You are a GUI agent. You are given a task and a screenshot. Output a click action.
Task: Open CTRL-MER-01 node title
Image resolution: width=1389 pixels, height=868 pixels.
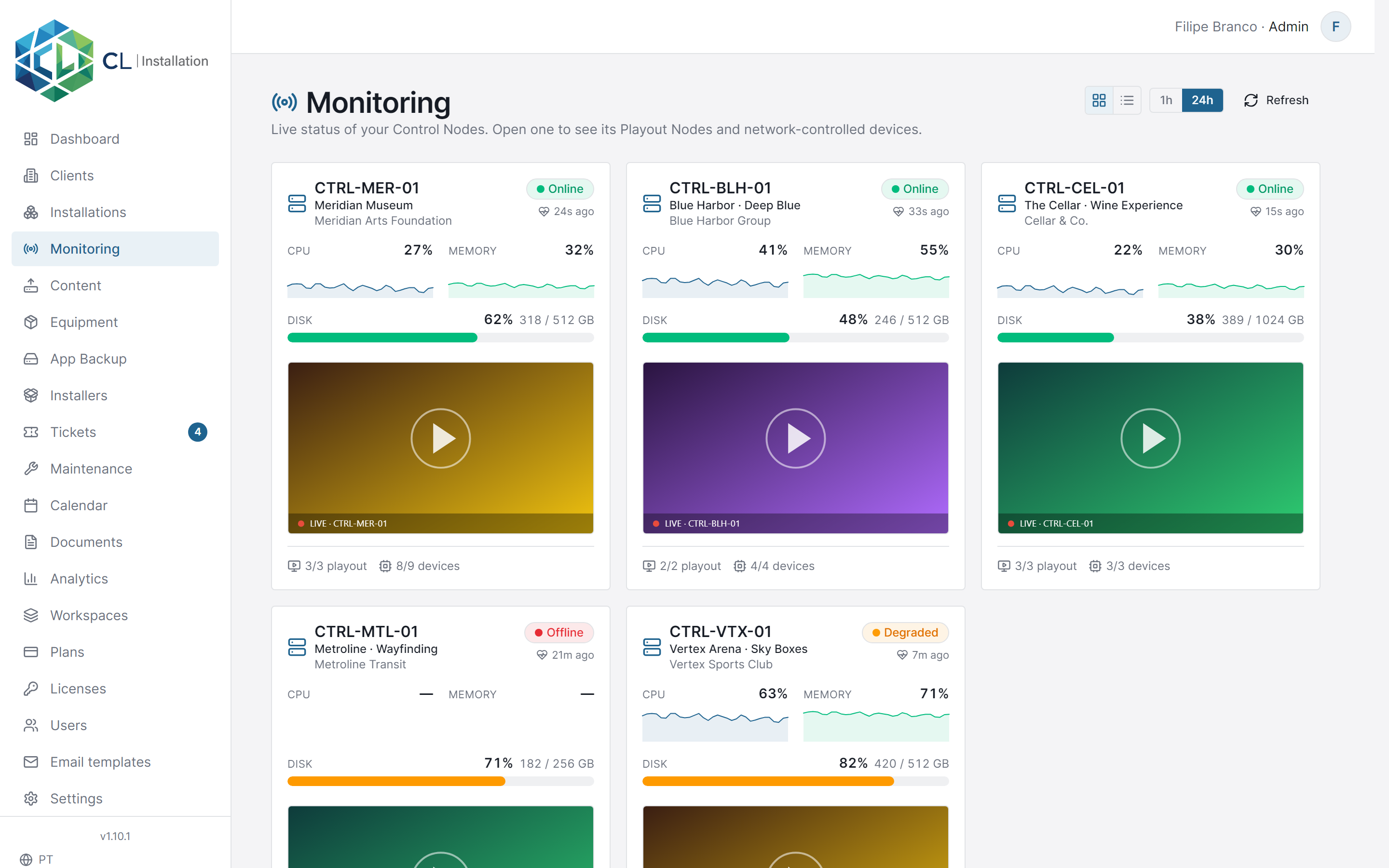(x=367, y=188)
